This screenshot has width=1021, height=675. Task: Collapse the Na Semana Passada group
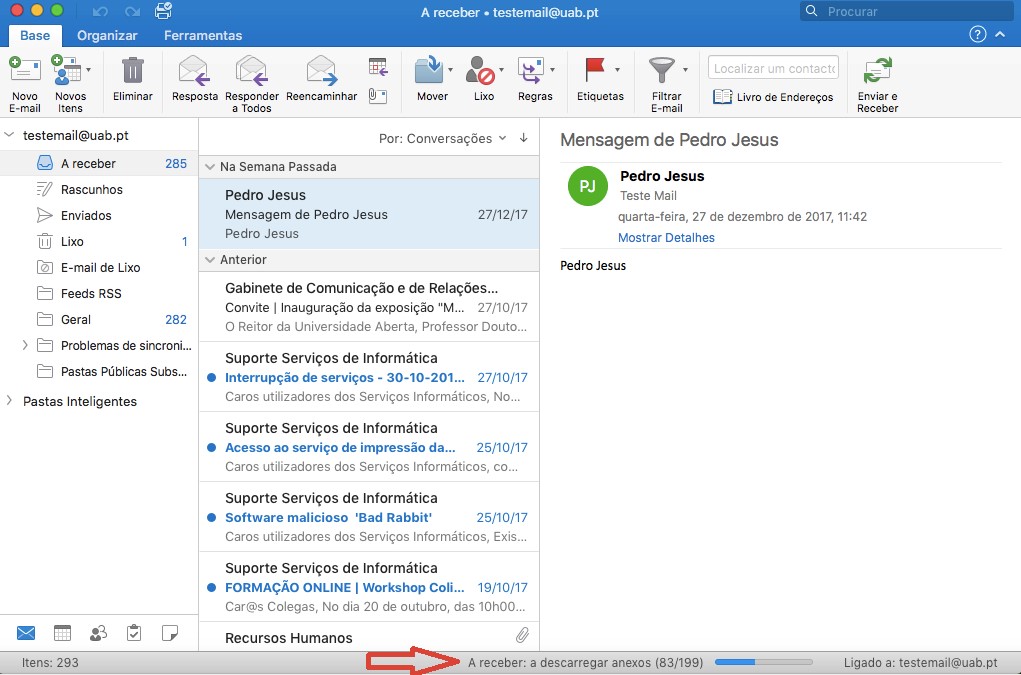click(x=210, y=167)
